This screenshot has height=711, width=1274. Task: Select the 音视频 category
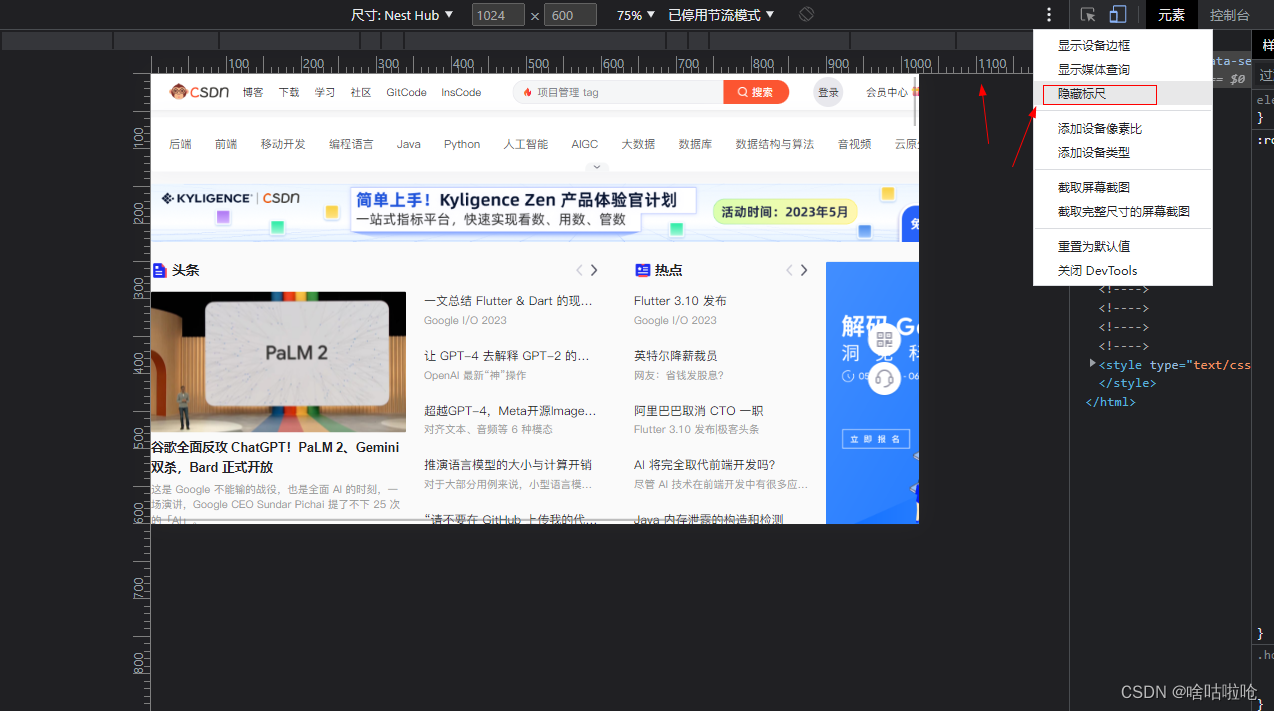854,144
